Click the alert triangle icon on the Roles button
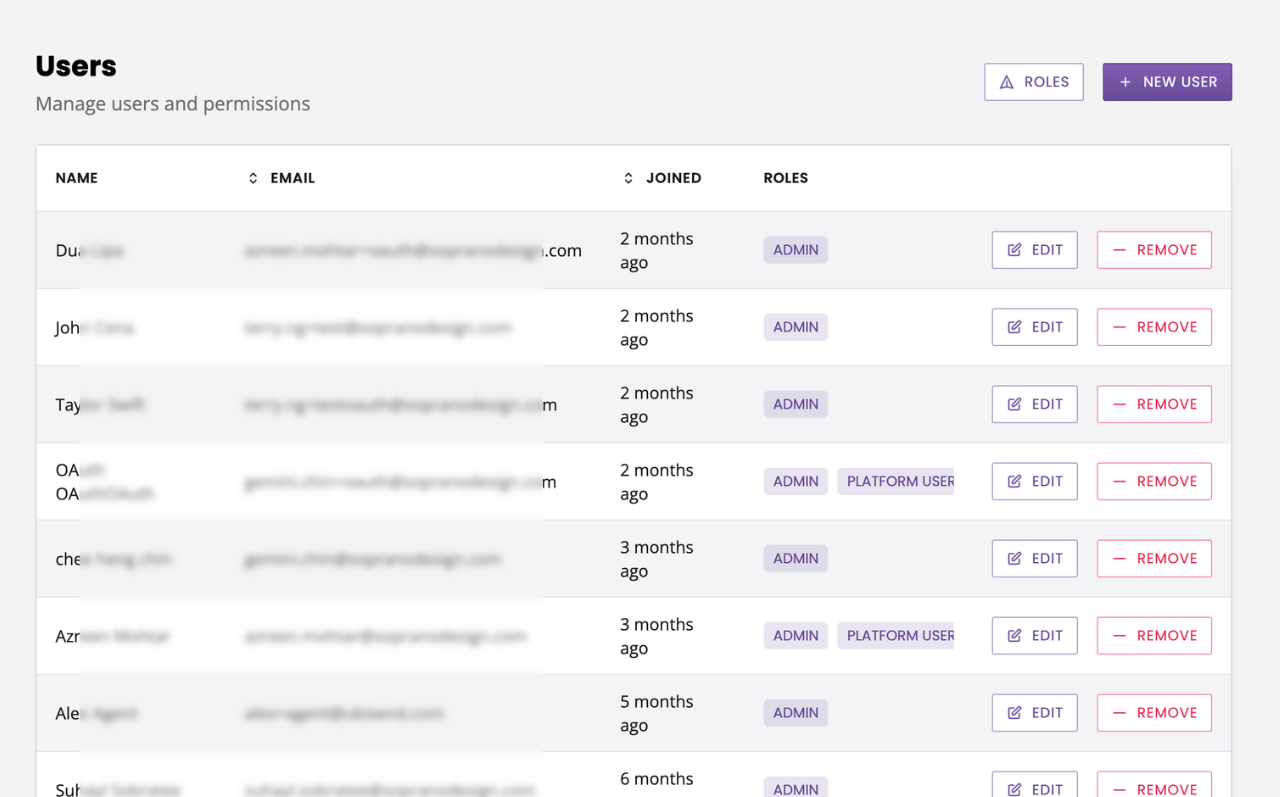Image resolution: width=1280 pixels, height=797 pixels. pyautogui.click(x=1005, y=81)
